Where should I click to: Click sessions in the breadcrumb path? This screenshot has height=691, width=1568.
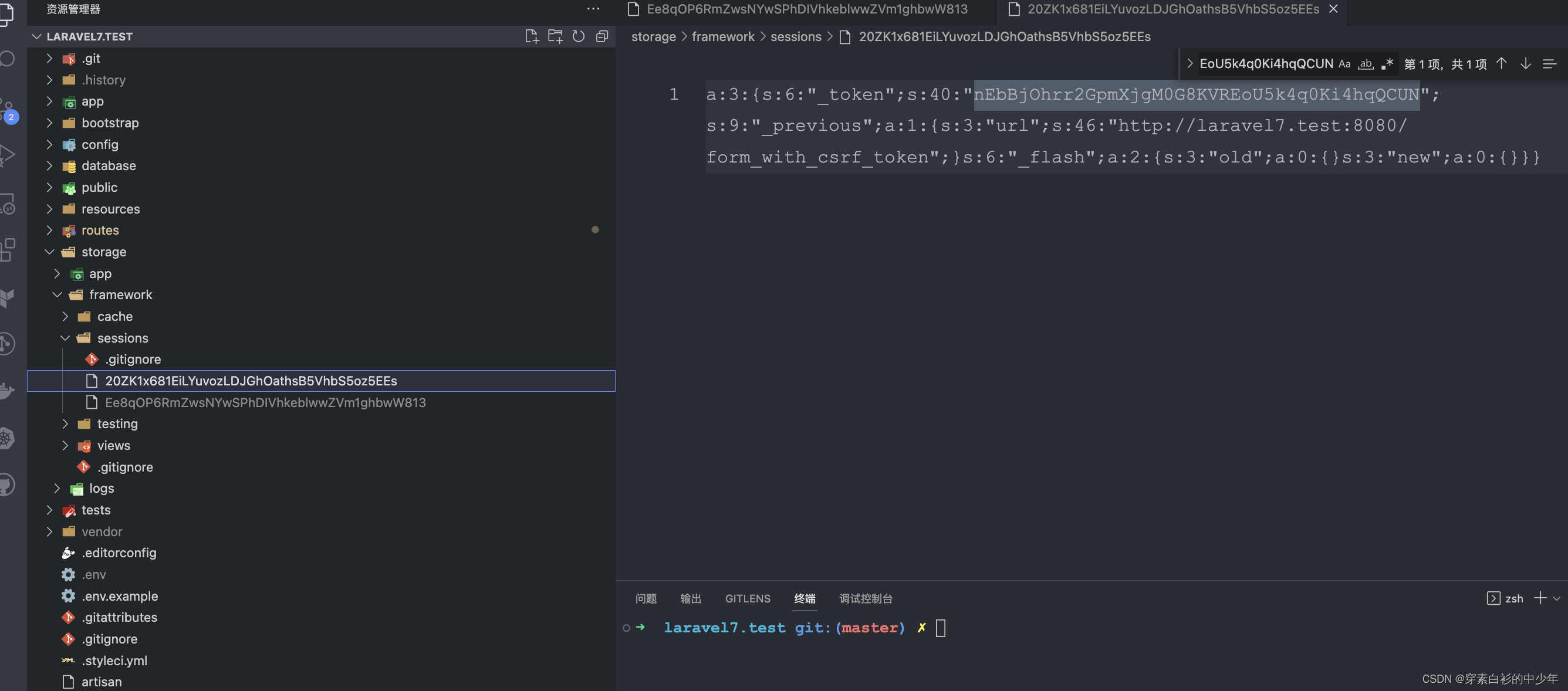click(x=796, y=37)
